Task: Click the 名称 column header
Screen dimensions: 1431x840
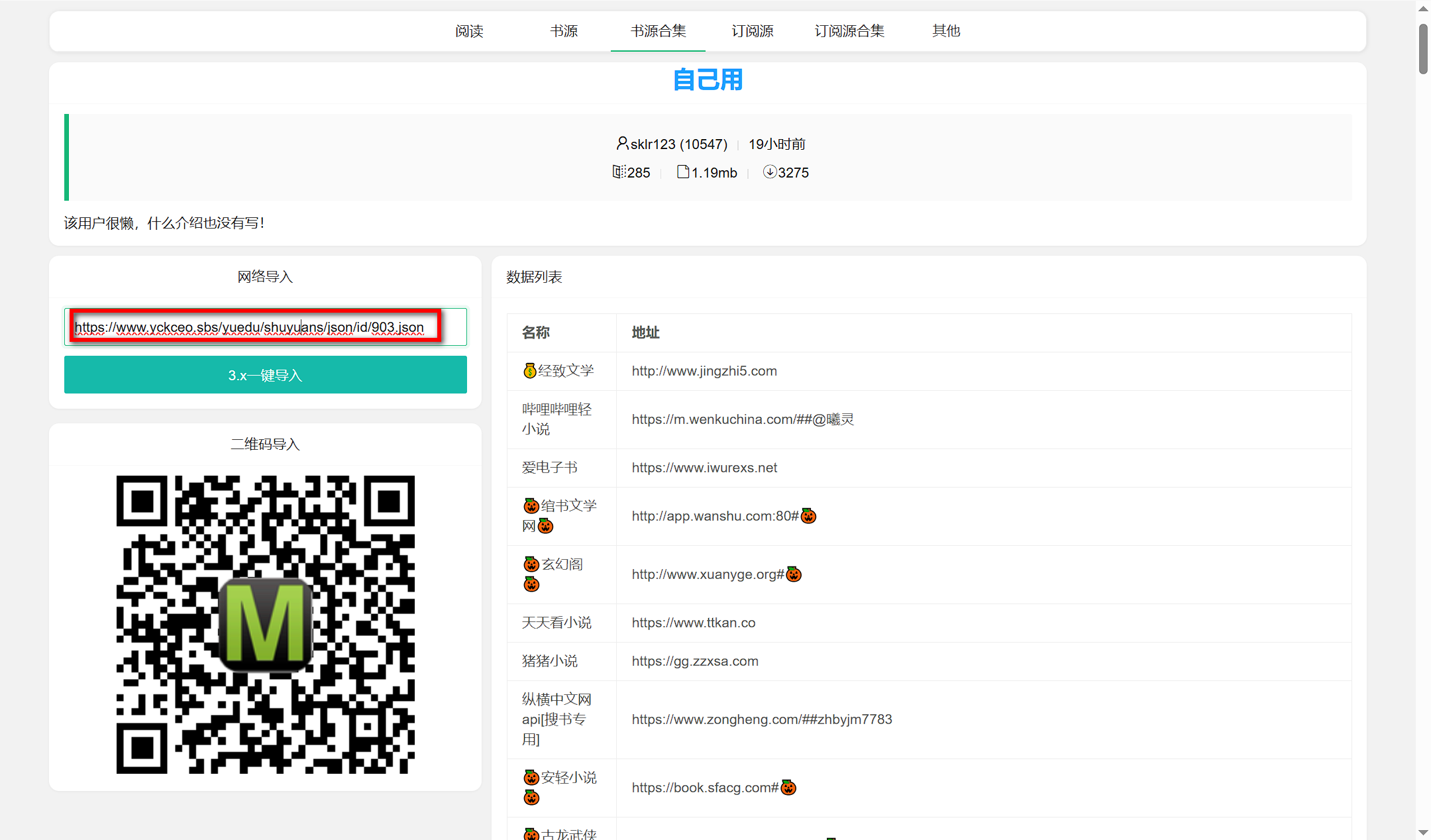Action: click(535, 333)
